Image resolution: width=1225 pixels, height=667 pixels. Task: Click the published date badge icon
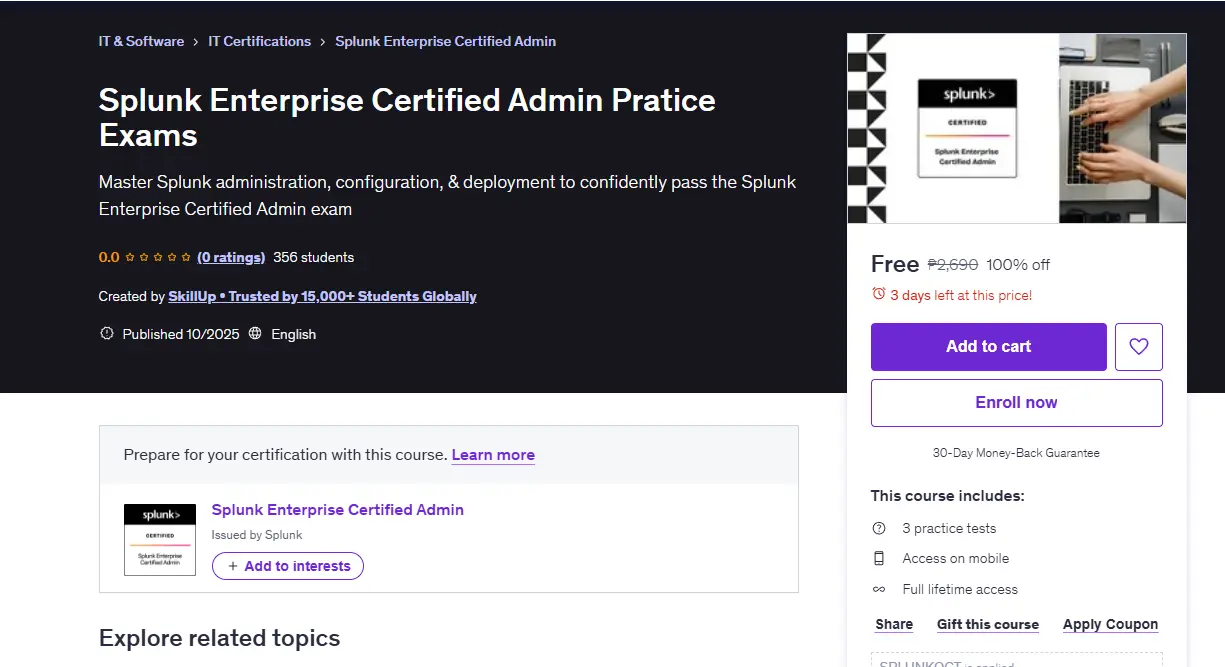[x=107, y=334]
